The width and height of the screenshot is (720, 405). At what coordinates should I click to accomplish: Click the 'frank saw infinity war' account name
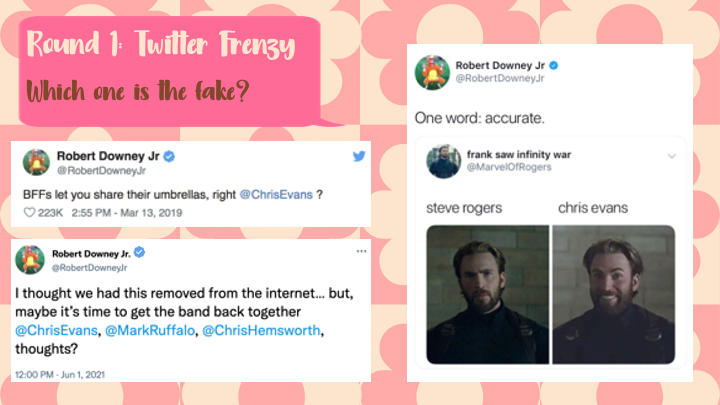coord(519,155)
